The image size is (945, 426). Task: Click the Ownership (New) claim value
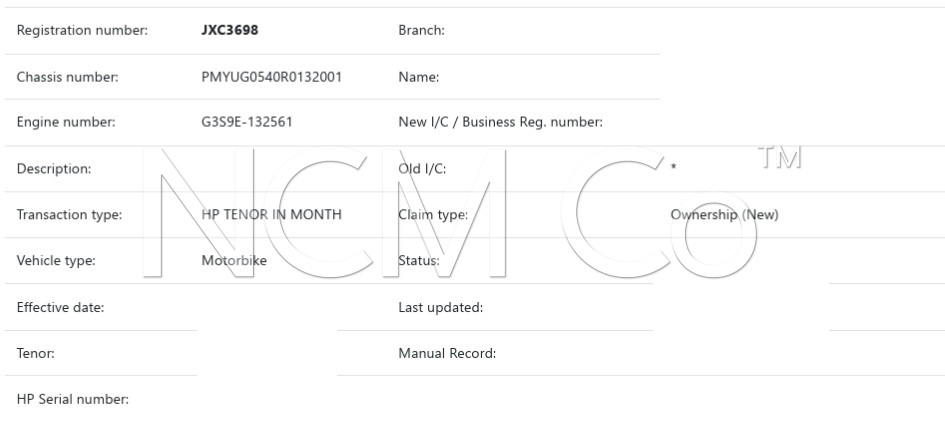coord(724,215)
